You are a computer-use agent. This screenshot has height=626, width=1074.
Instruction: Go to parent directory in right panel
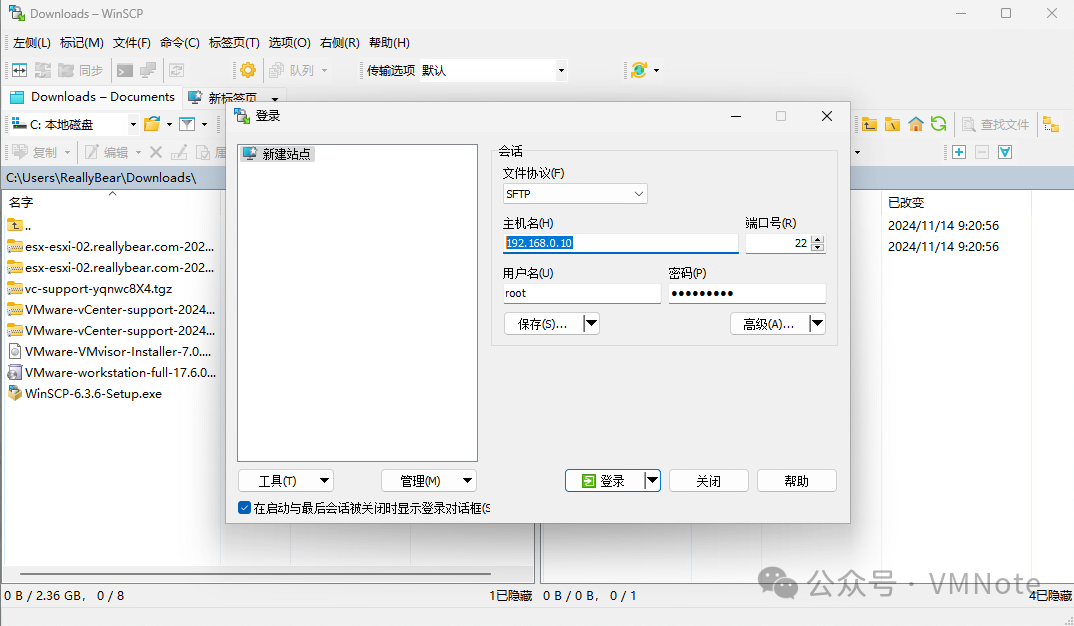tap(869, 124)
